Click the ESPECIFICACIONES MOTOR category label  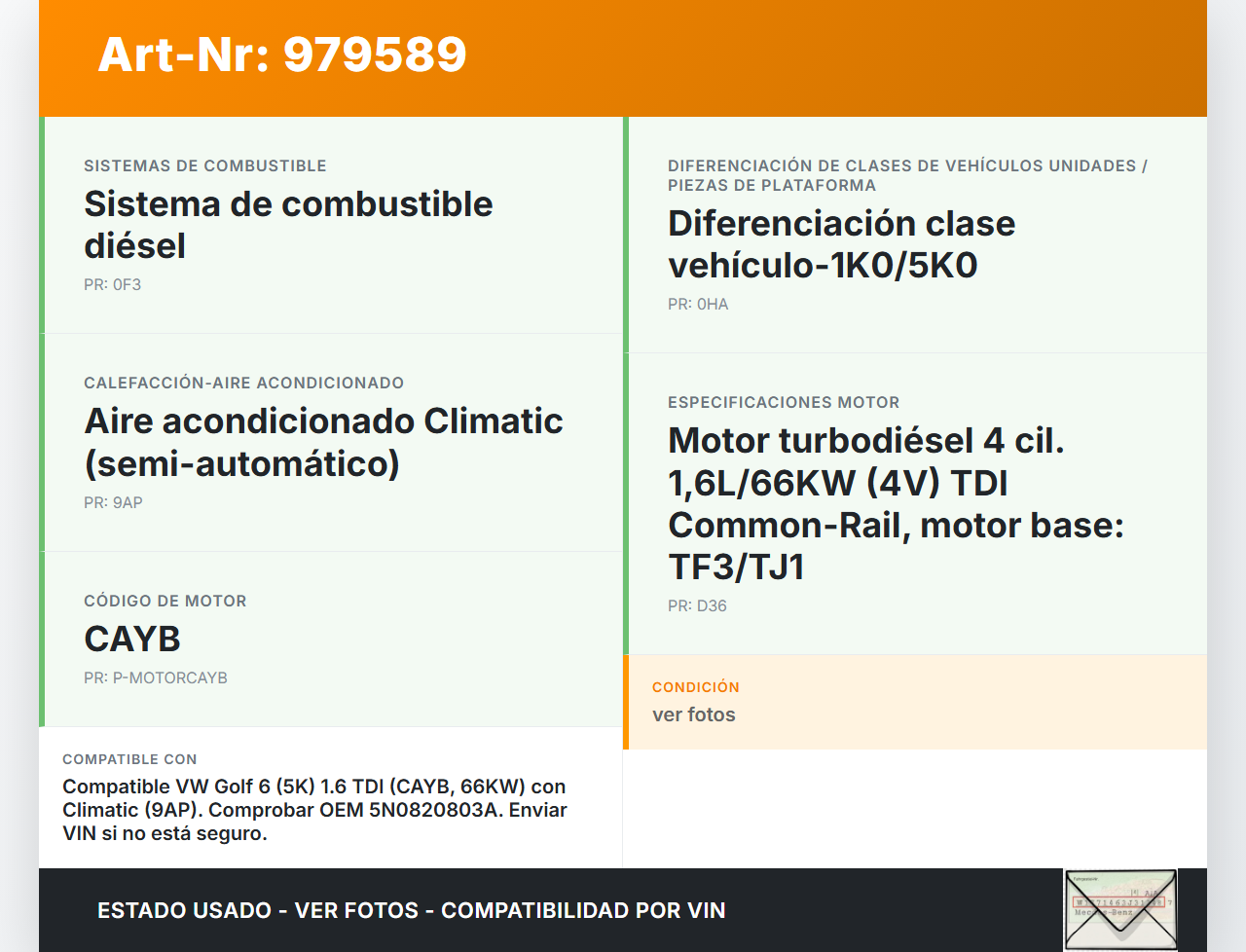coord(784,403)
